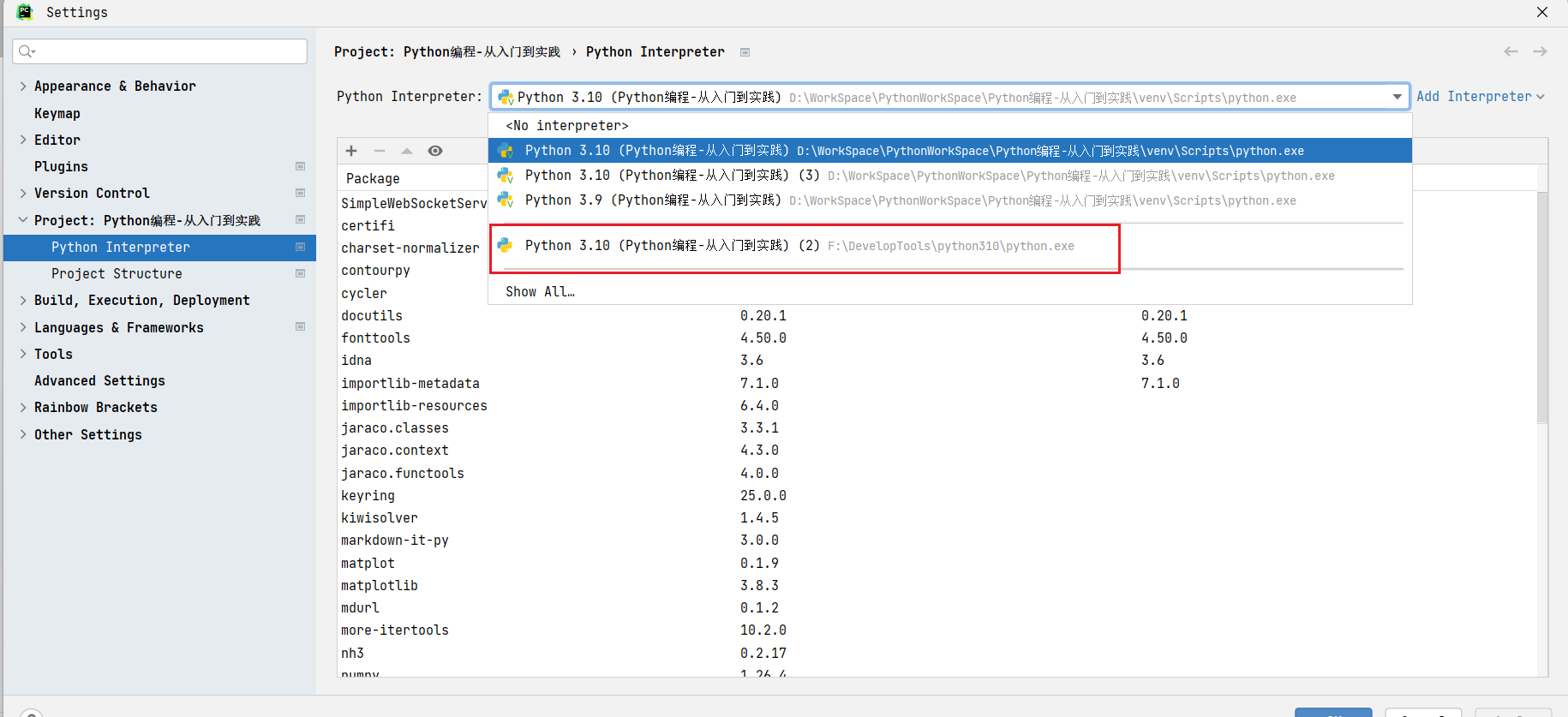Image resolution: width=1568 pixels, height=717 pixels.
Task: Select <No interpreter> from the list
Action: pyautogui.click(x=949, y=126)
